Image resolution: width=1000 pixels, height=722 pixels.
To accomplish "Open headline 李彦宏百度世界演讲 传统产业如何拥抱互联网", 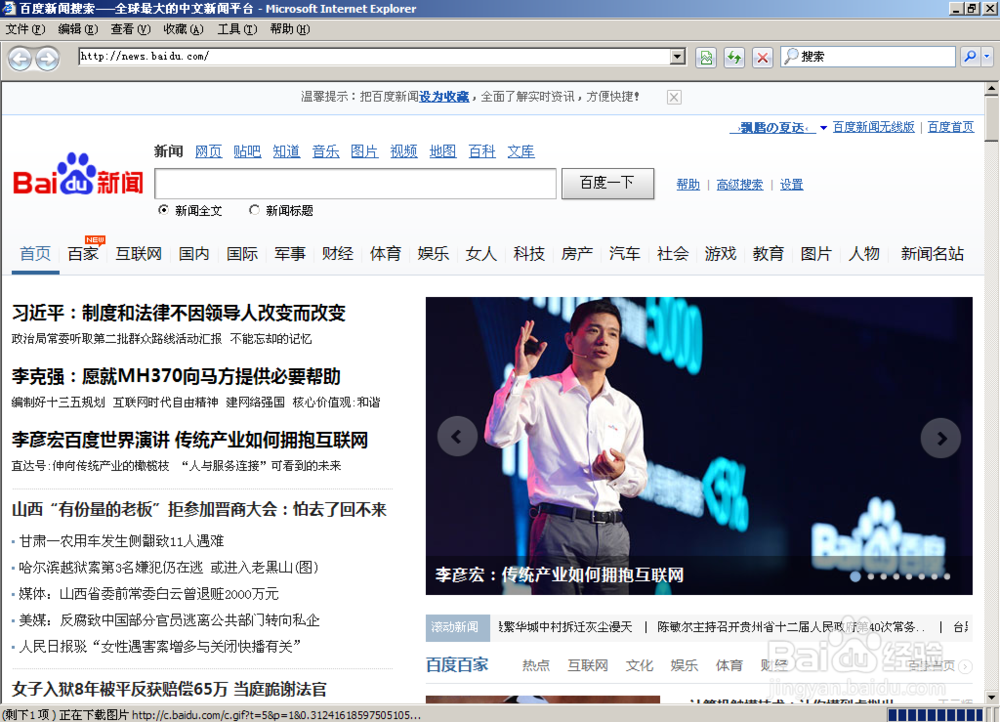I will [x=189, y=440].
